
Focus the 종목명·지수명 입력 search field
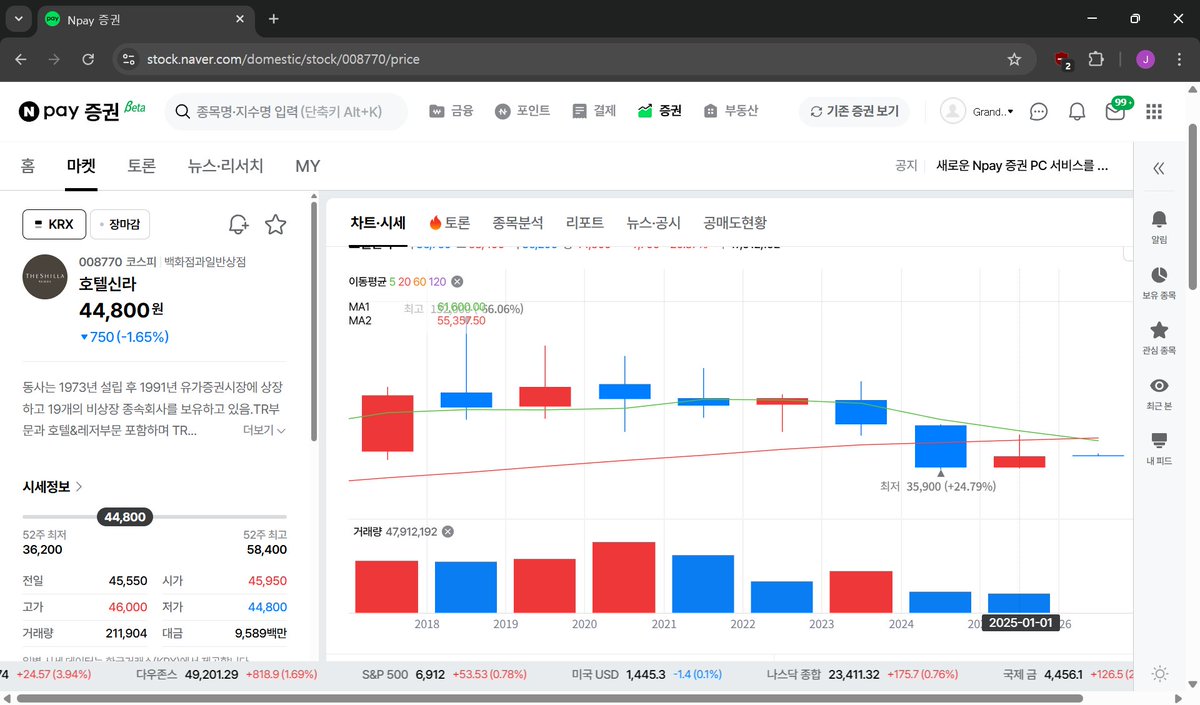tap(286, 112)
